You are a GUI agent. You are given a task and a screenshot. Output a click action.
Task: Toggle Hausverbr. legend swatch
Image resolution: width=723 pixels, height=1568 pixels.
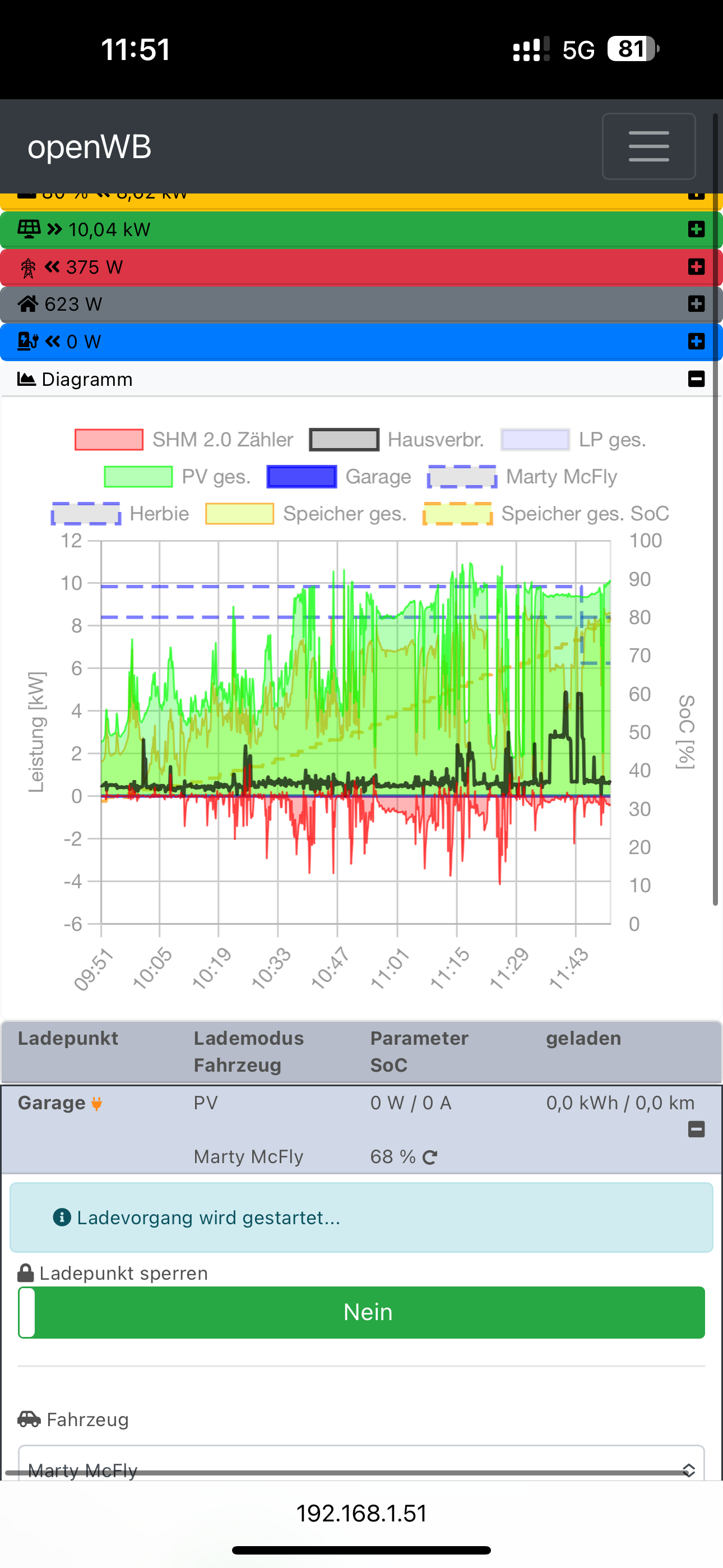(344, 440)
